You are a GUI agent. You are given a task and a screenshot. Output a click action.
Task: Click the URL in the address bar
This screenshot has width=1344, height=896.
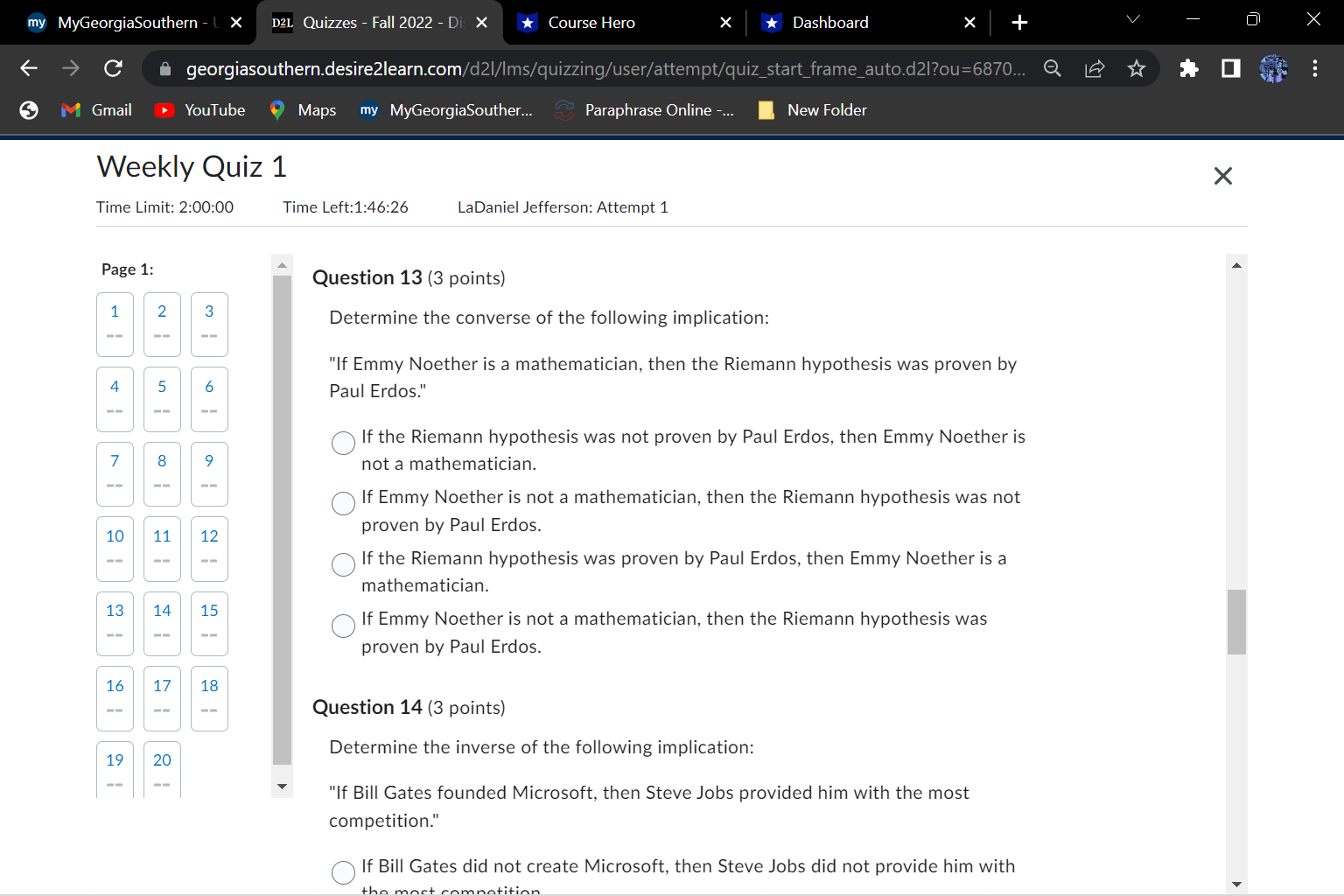pos(605,68)
